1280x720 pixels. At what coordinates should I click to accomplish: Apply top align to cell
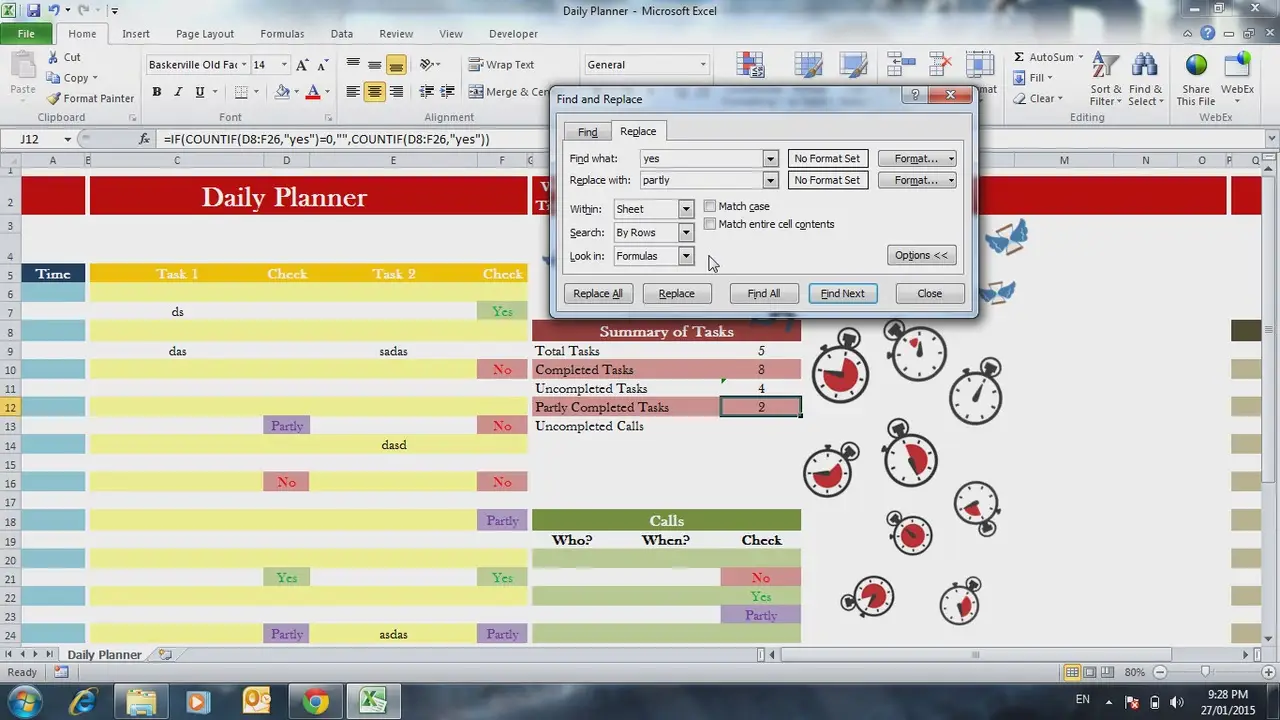tap(353, 65)
